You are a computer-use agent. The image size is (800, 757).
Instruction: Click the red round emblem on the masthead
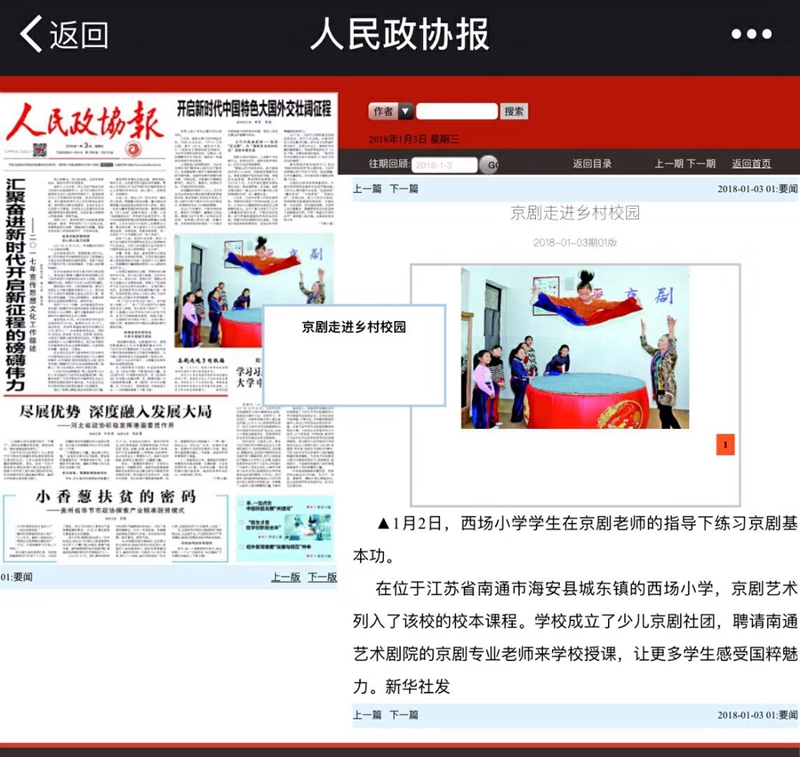(x=134, y=148)
